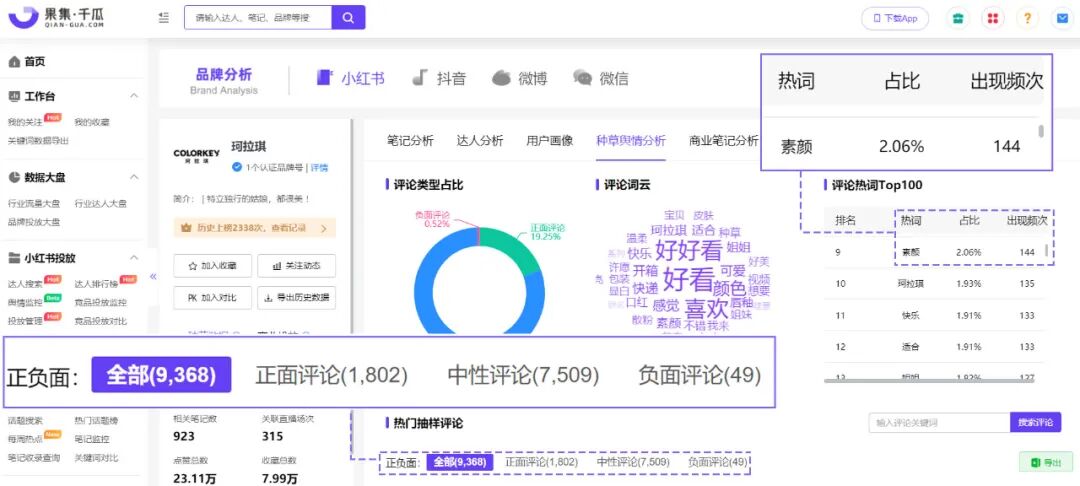Click the 果集·千瓜 logo
The height and width of the screenshot is (486, 1080).
pyautogui.click(x=56, y=17)
